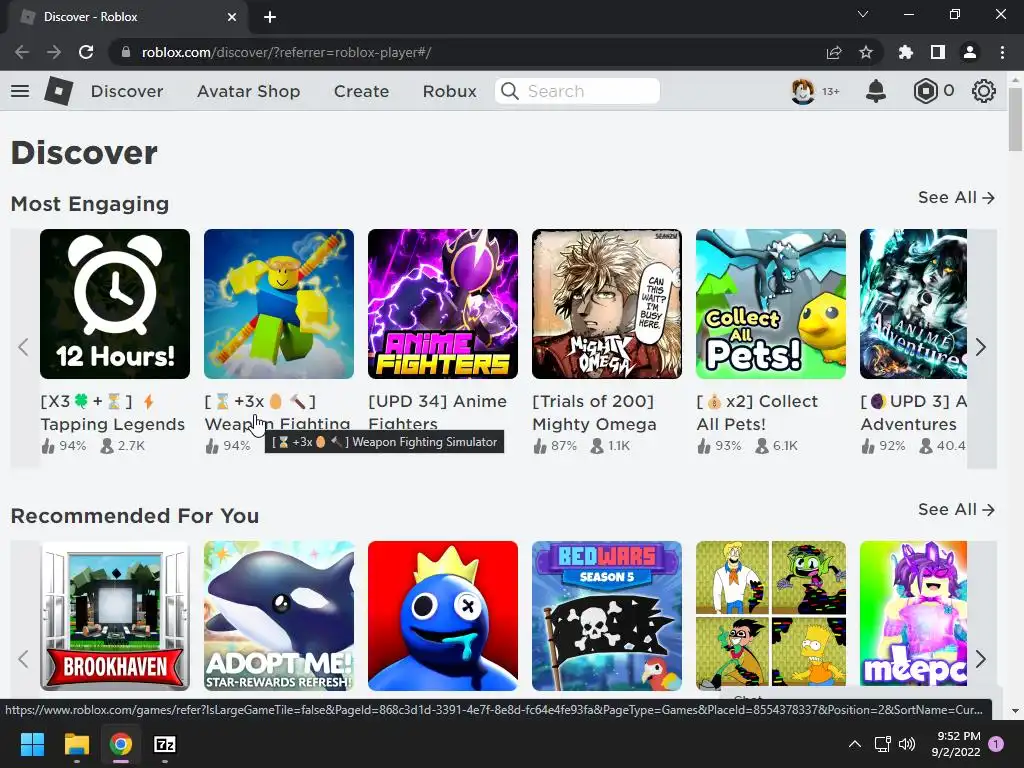Click the Chrome taskbar icon
This screenshot has height=768, width=1024.
[x=121, y=744]
